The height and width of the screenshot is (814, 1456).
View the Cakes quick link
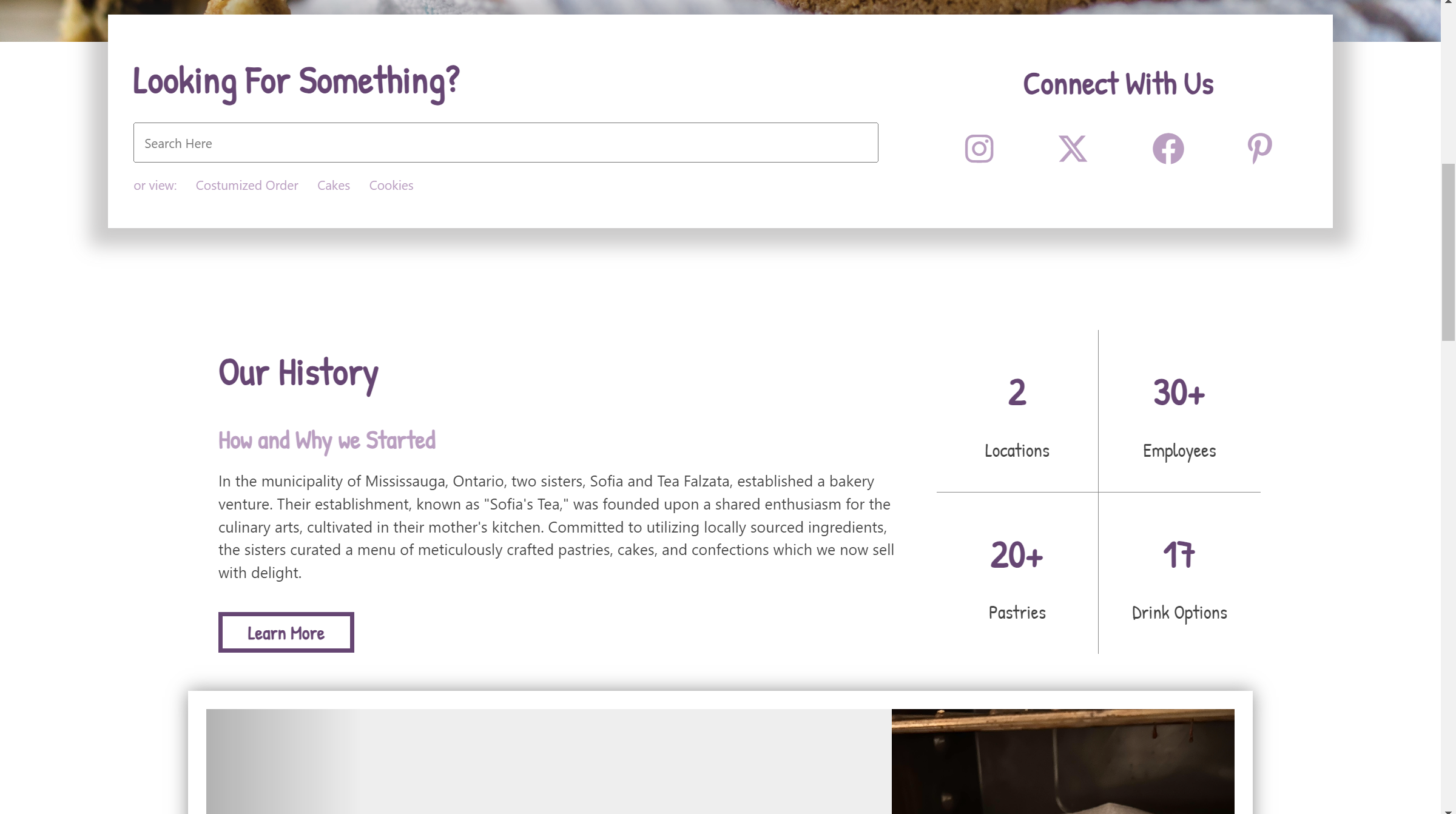[334, 186]
